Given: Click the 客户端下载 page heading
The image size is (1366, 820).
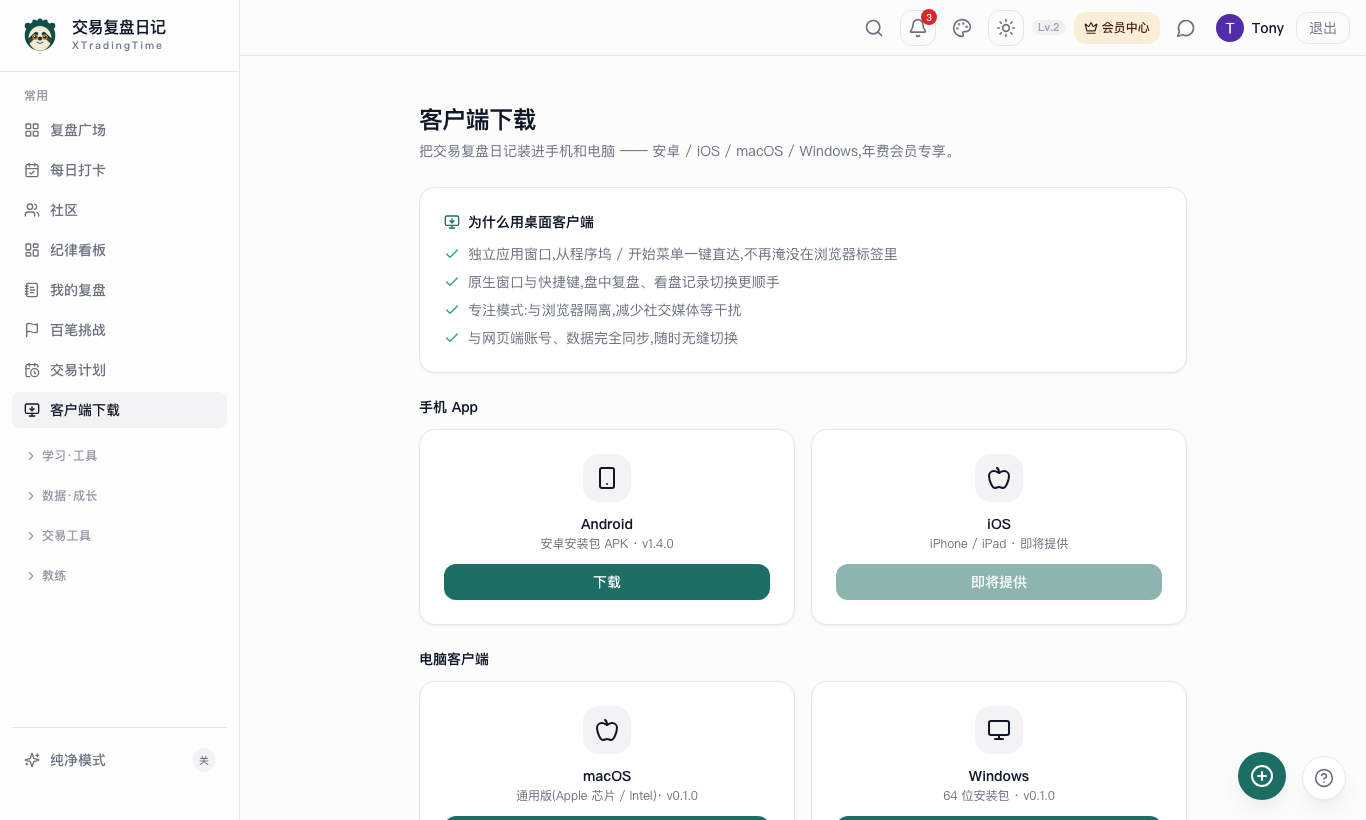Looking at the screenshot, I should click(478, 120).
